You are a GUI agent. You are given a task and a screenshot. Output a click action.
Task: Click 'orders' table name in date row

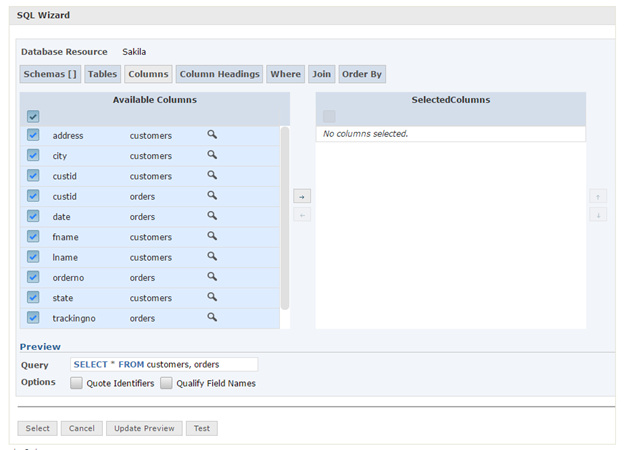pyautogui.click(x=142, y=217)
